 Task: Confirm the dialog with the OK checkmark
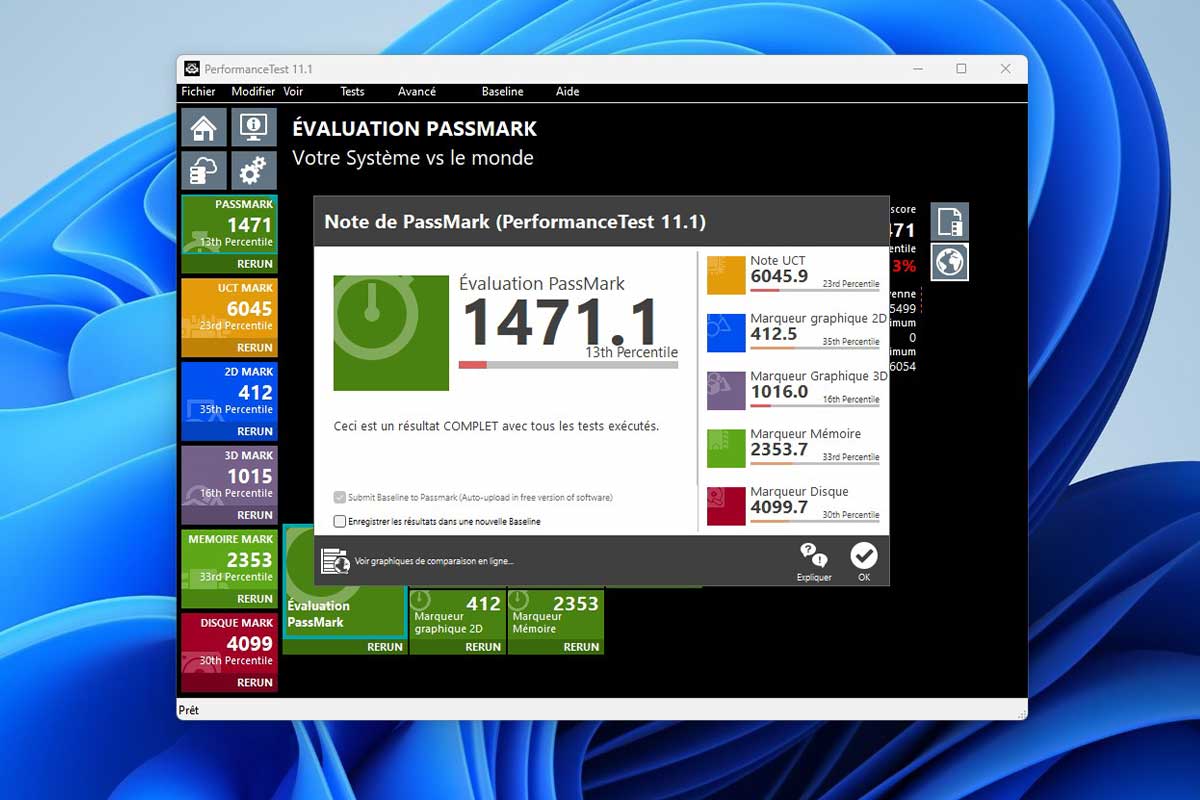tap(863, 562)
